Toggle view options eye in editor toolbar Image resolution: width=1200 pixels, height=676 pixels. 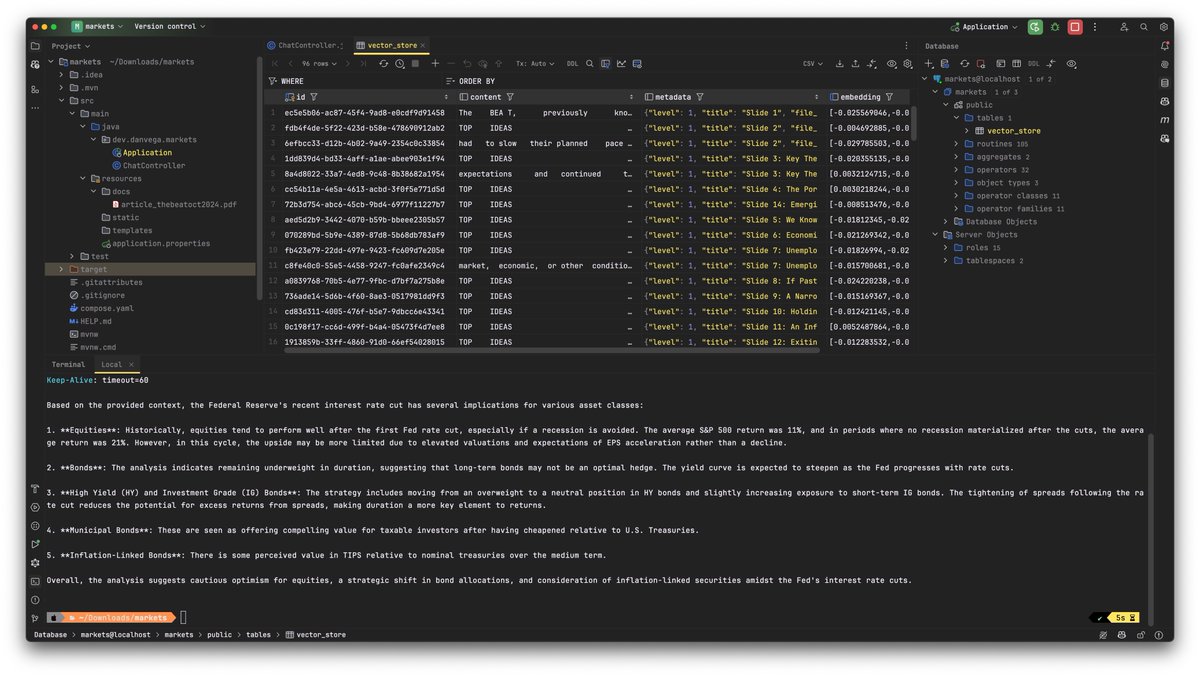coord(891,64)
